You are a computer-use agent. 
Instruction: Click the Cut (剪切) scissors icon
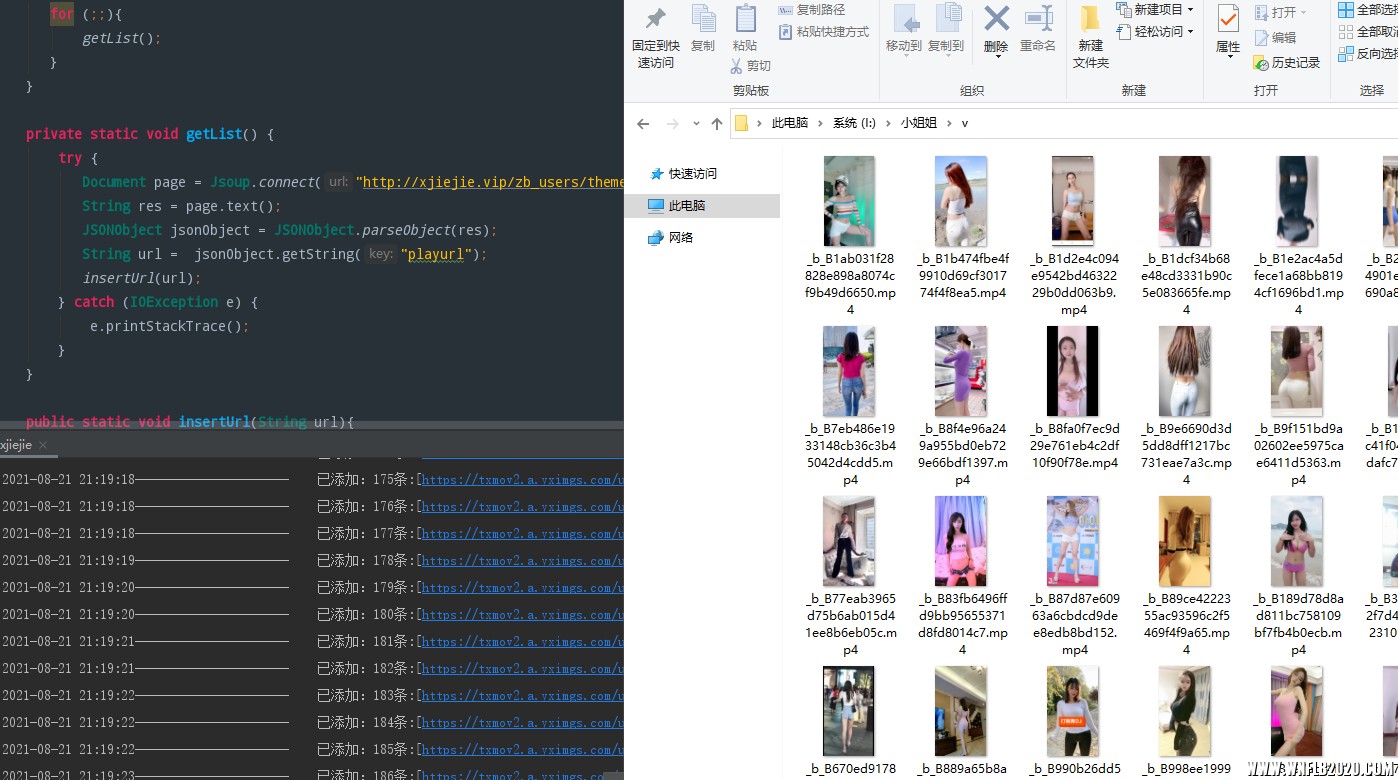pyautogui.click(x=737, y=66)
